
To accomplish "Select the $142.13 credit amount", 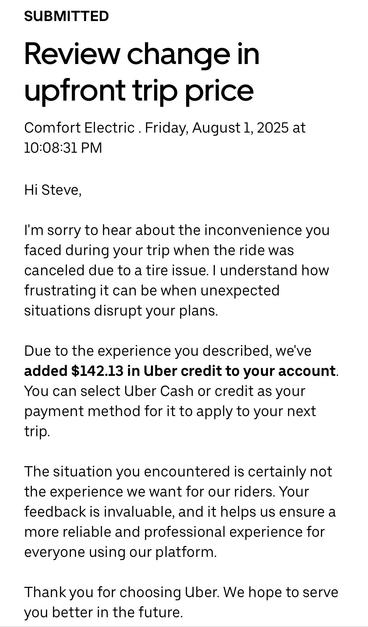I will [x=98, y=371].
